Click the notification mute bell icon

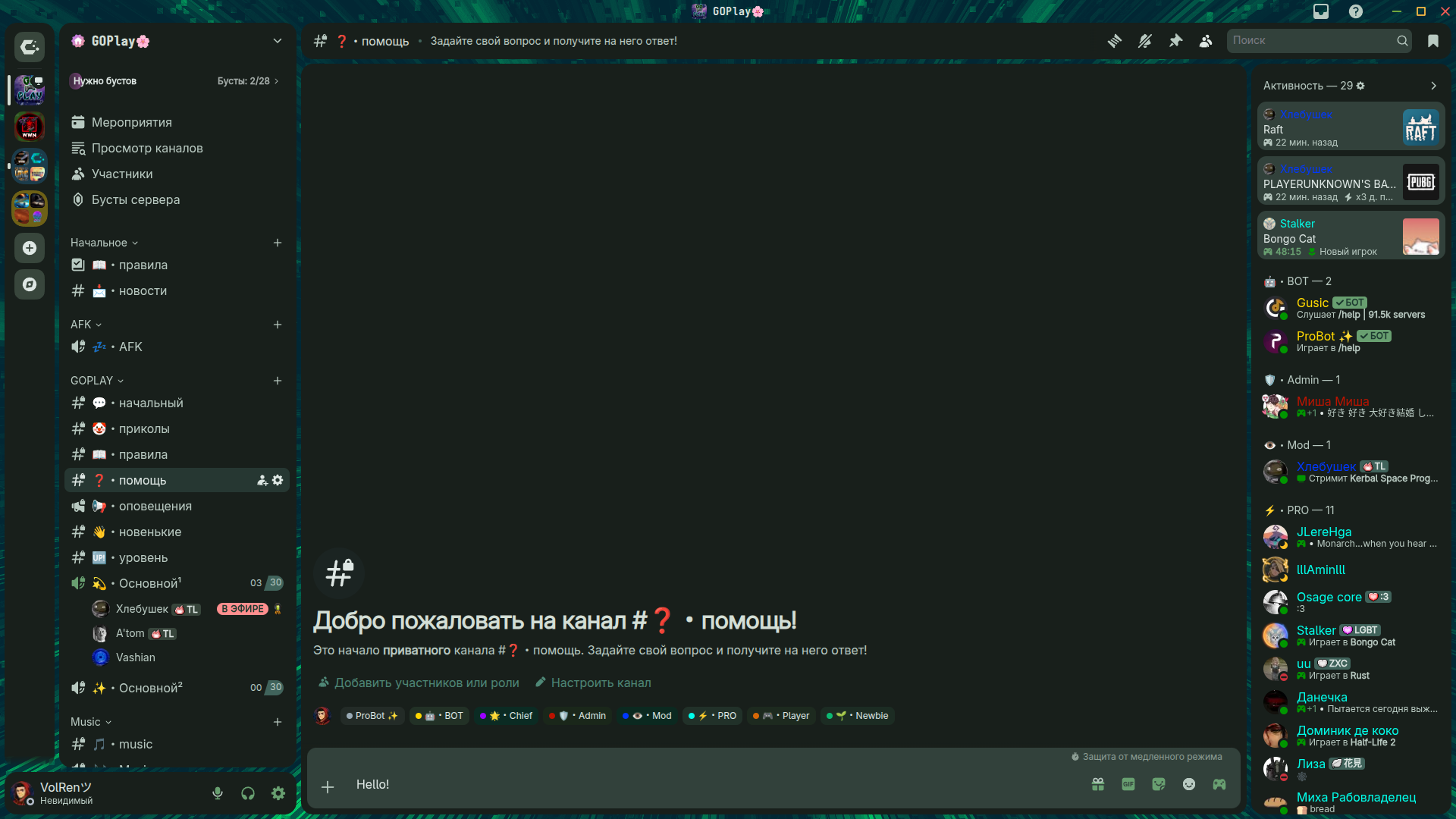click(x=1145, y=41)
